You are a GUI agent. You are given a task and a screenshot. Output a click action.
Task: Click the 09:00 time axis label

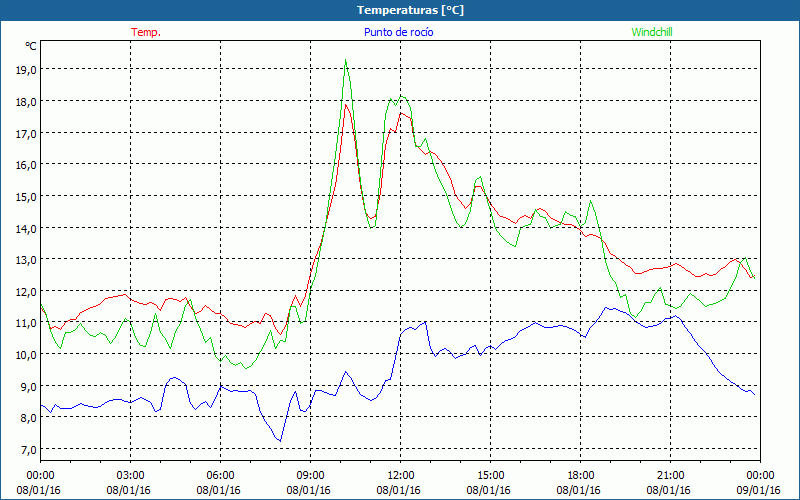(x=310, y=476)
